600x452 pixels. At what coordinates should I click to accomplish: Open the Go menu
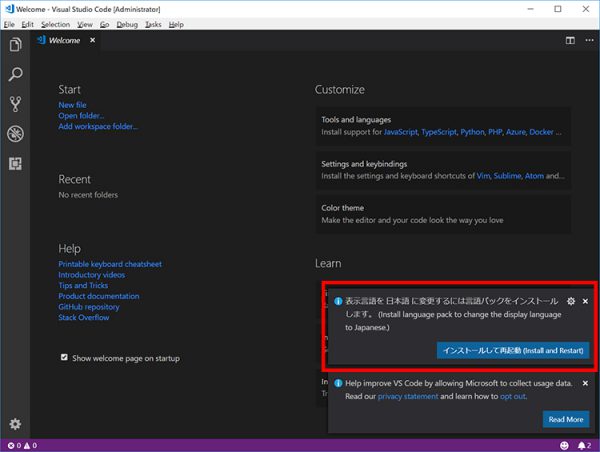coord(104,24)
